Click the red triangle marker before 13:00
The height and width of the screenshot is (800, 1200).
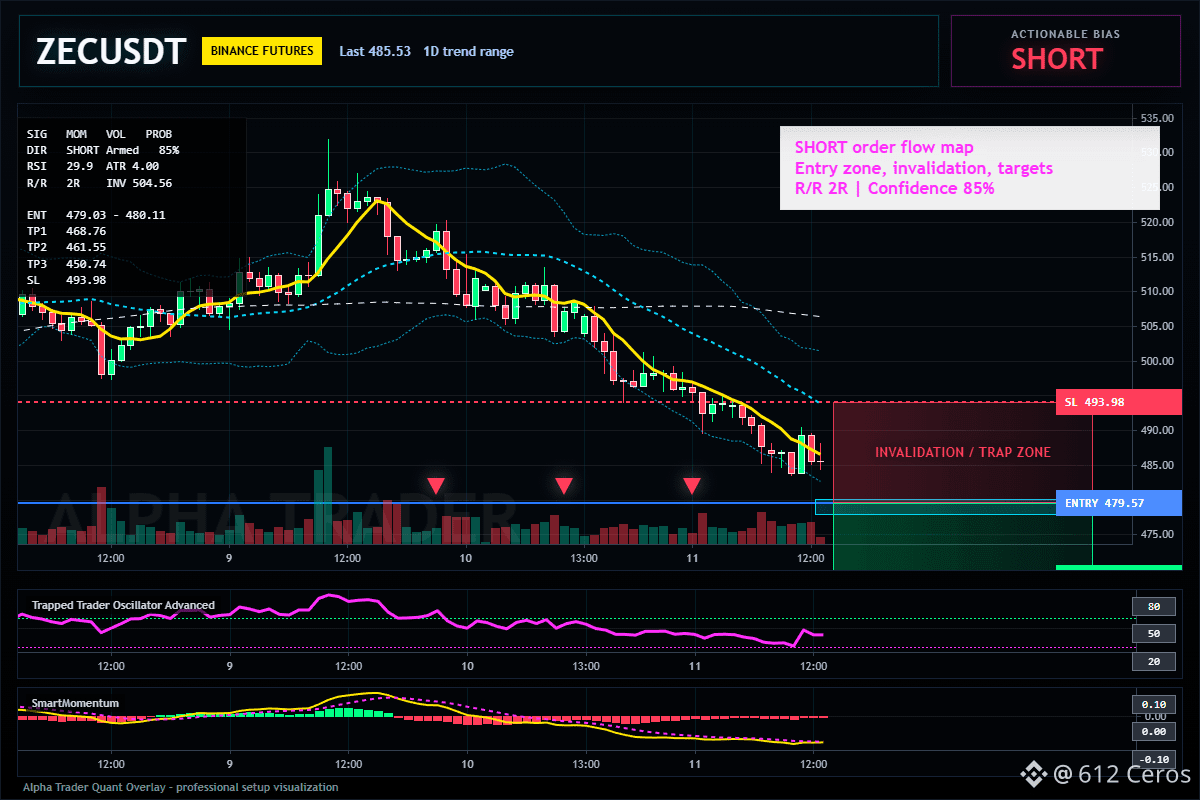click(564, 486)
